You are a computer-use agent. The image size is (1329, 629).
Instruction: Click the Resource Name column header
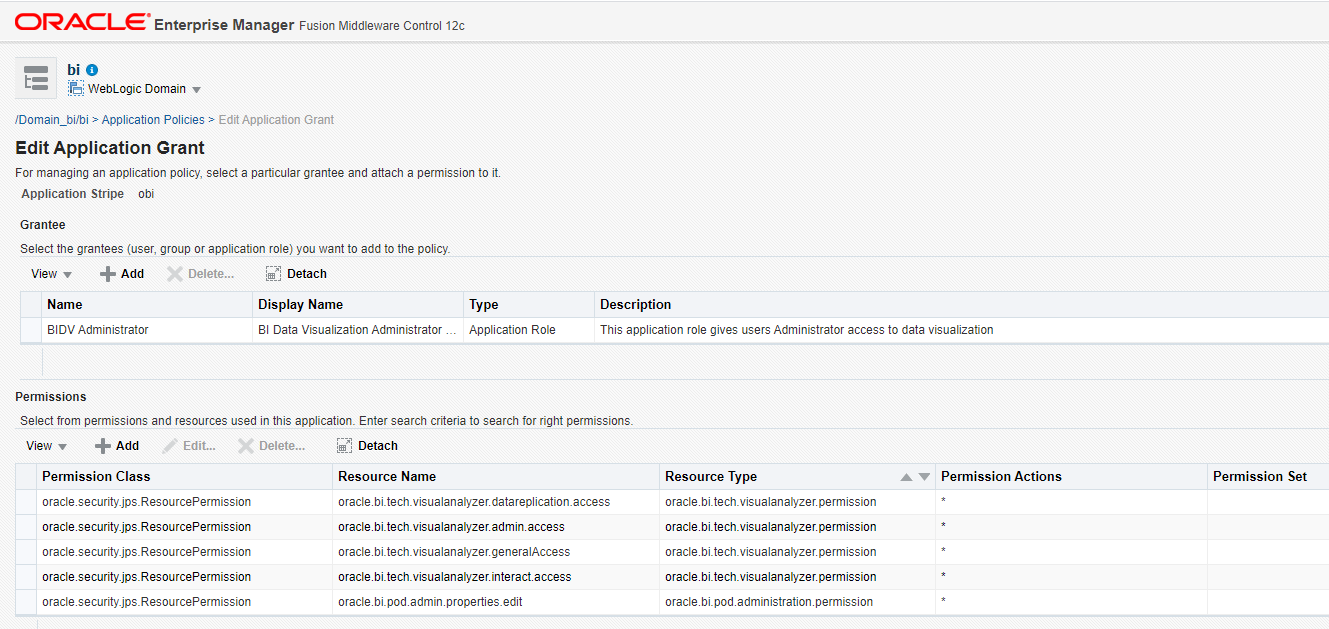[x=496, y=477]
